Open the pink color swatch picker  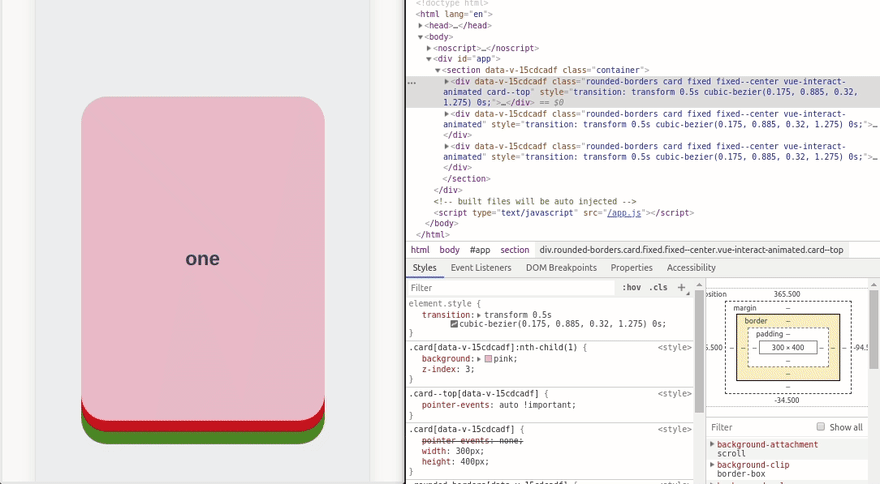[488, 359]
